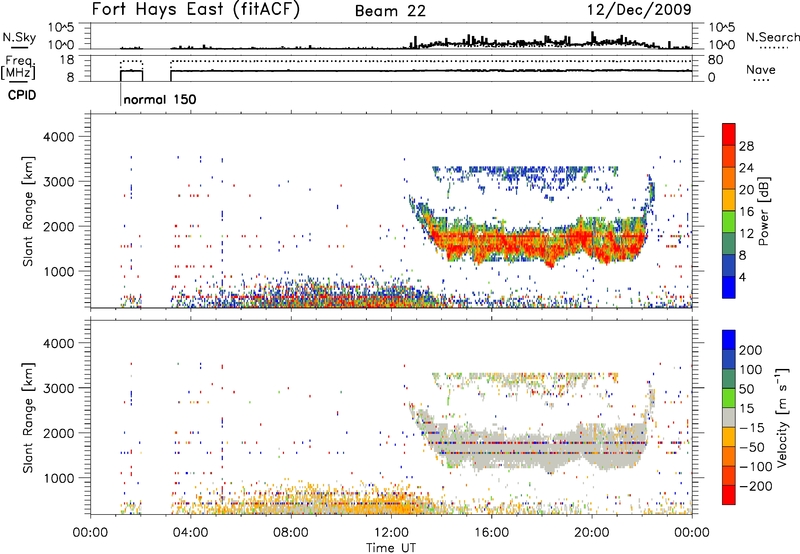800x554 pixels.
Task: Click the 'Power [dB]' color bar label
Action: 764,211
